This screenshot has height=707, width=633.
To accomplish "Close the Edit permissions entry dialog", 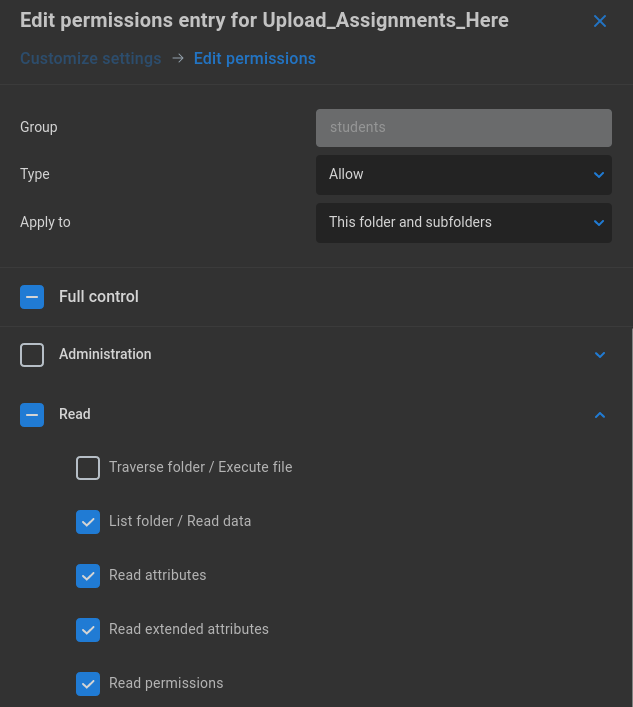I will coord(600,21).
